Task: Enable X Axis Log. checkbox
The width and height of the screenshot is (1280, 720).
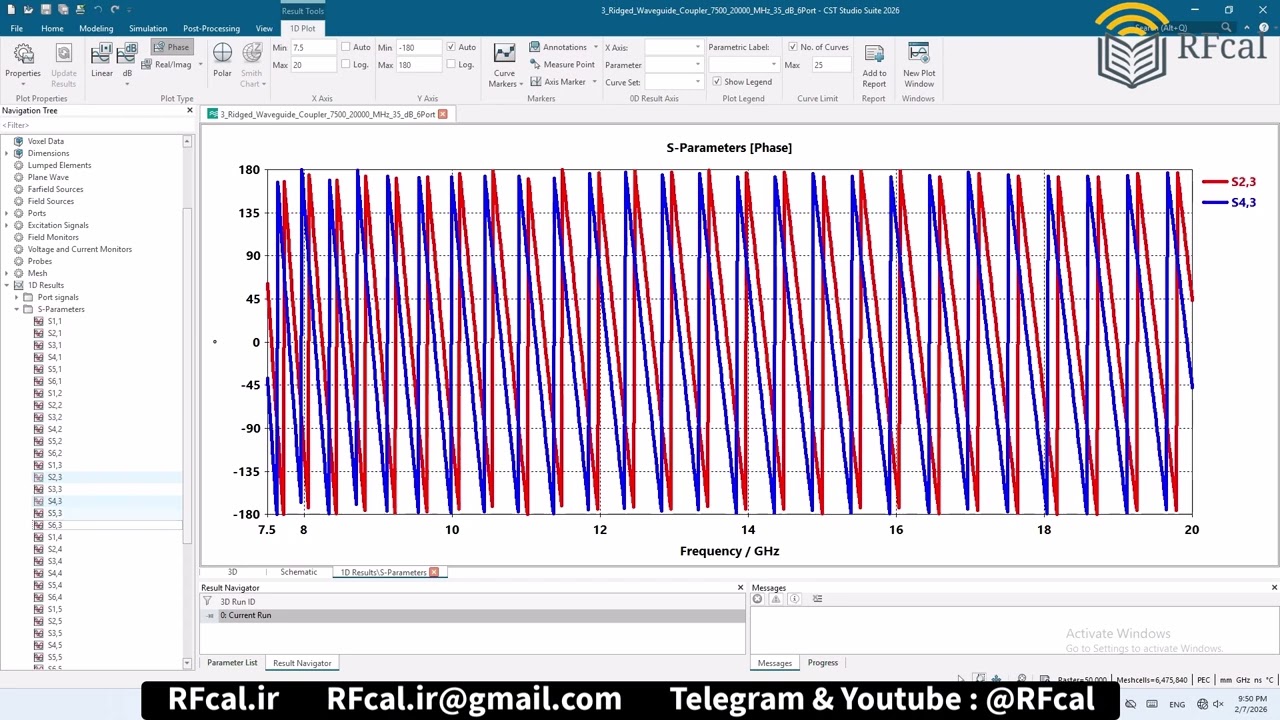Action: coord(346,64)
